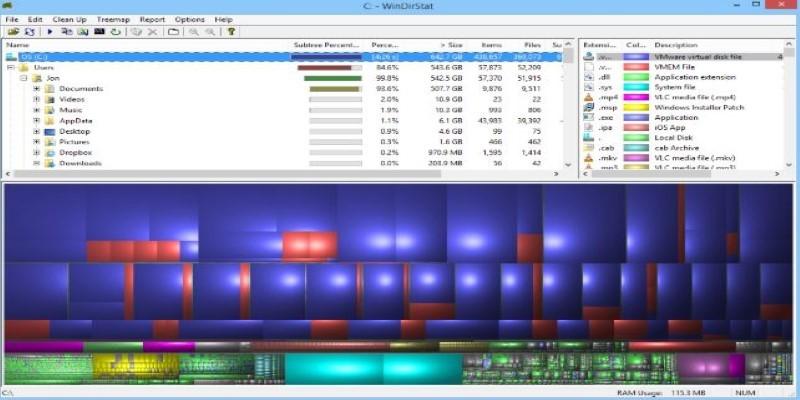Collapse the Jon user folder
800x400 pixels.
[23, 78]
